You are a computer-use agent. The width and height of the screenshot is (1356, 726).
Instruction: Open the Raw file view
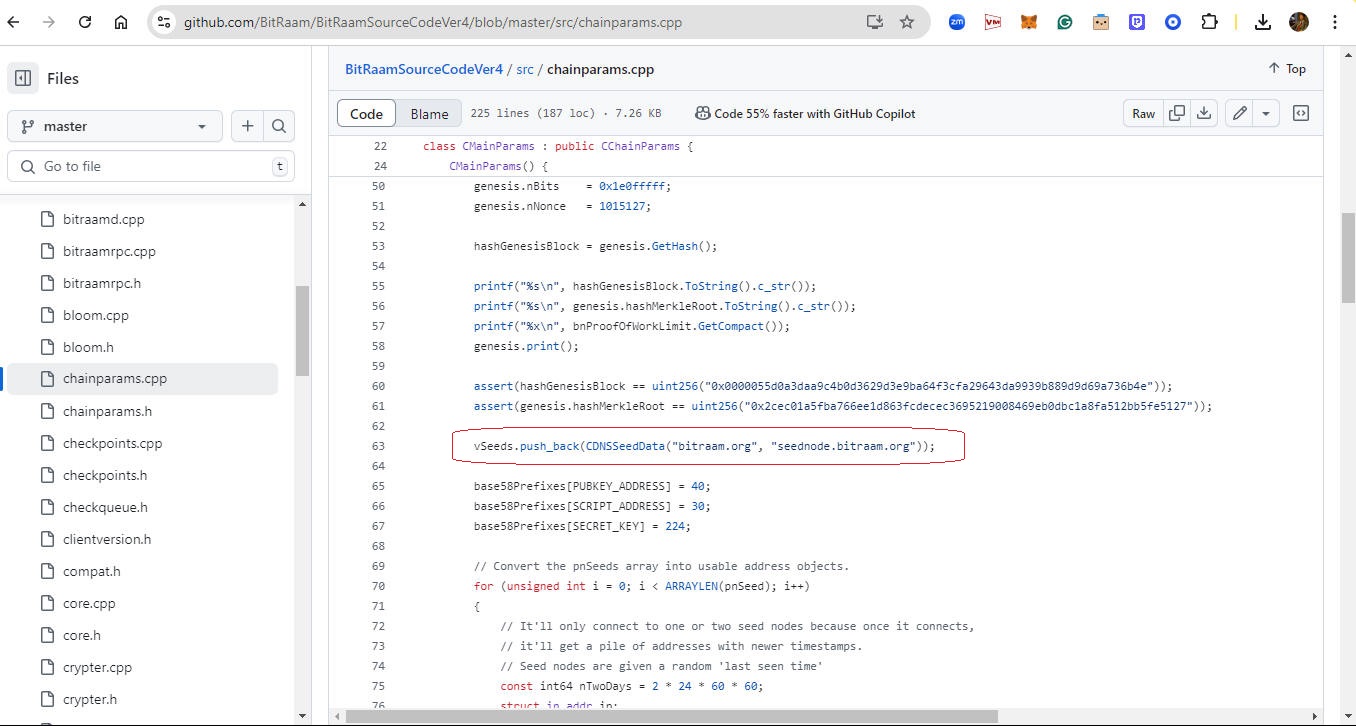click(1143, 113)
